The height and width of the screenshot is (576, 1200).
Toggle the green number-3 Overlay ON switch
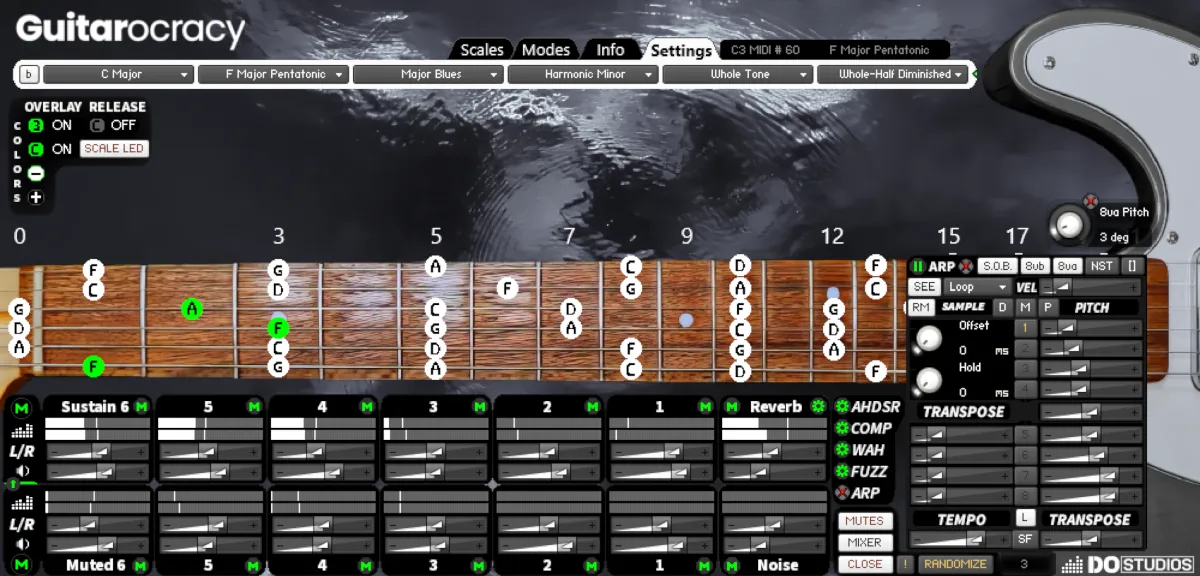(x=36, y=125)
